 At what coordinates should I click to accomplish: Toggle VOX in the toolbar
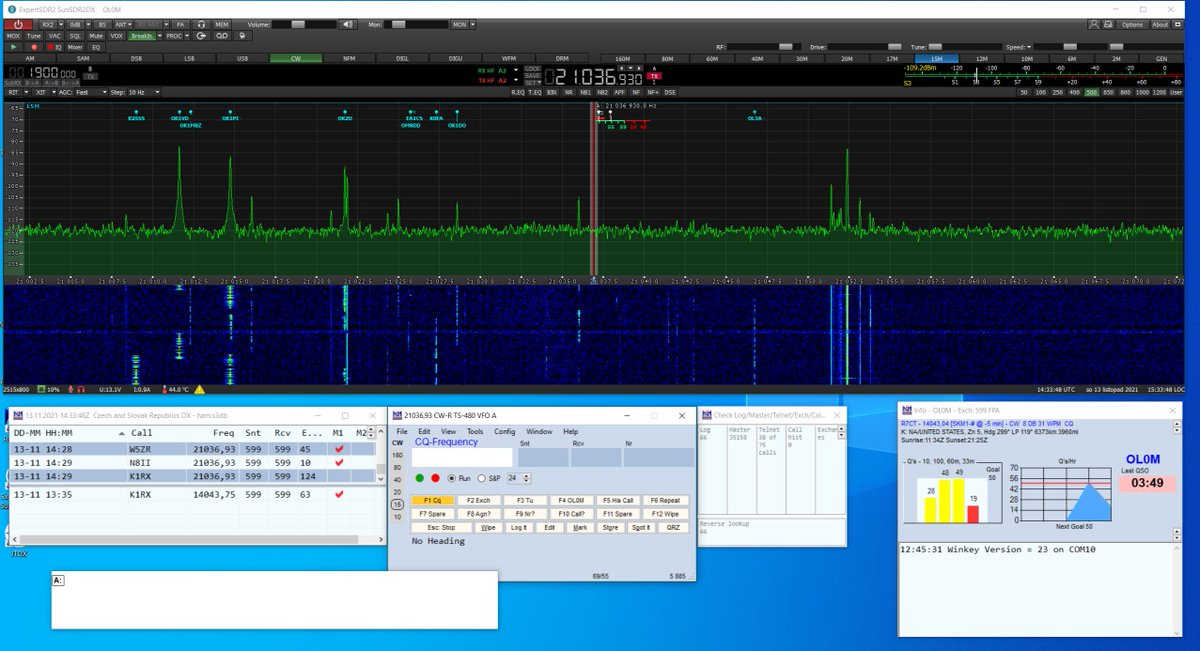[x=116, y=36]
